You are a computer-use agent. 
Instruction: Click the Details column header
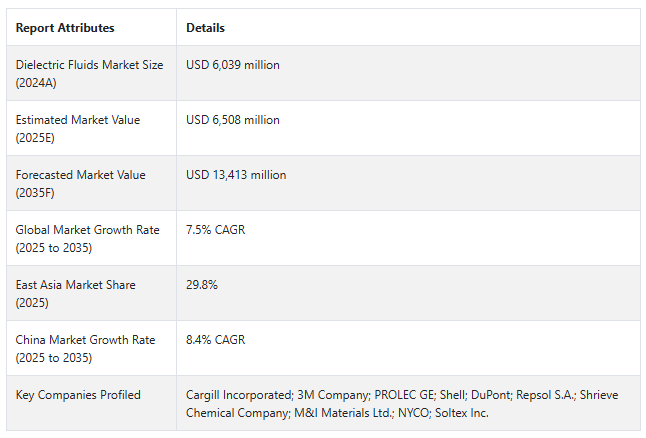coord(205,28)
